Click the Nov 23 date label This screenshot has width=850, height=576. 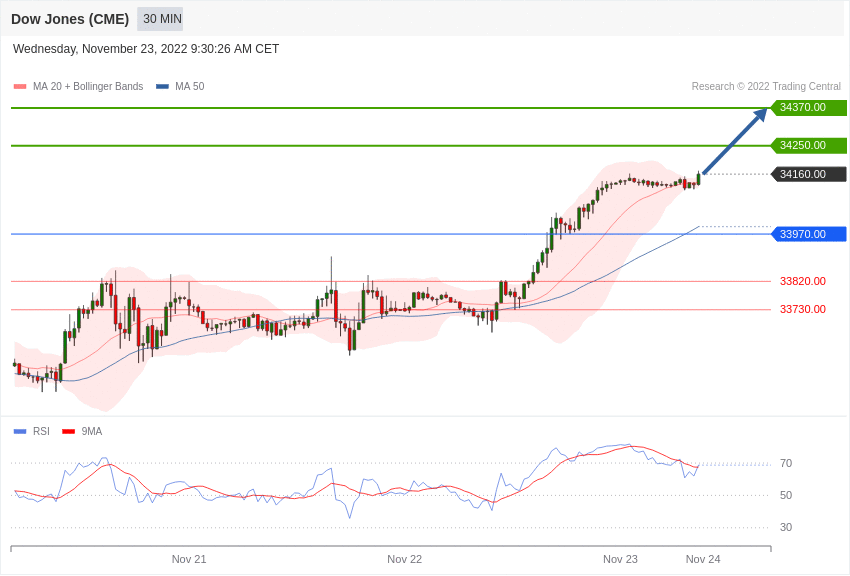click(x=620, y=559)
